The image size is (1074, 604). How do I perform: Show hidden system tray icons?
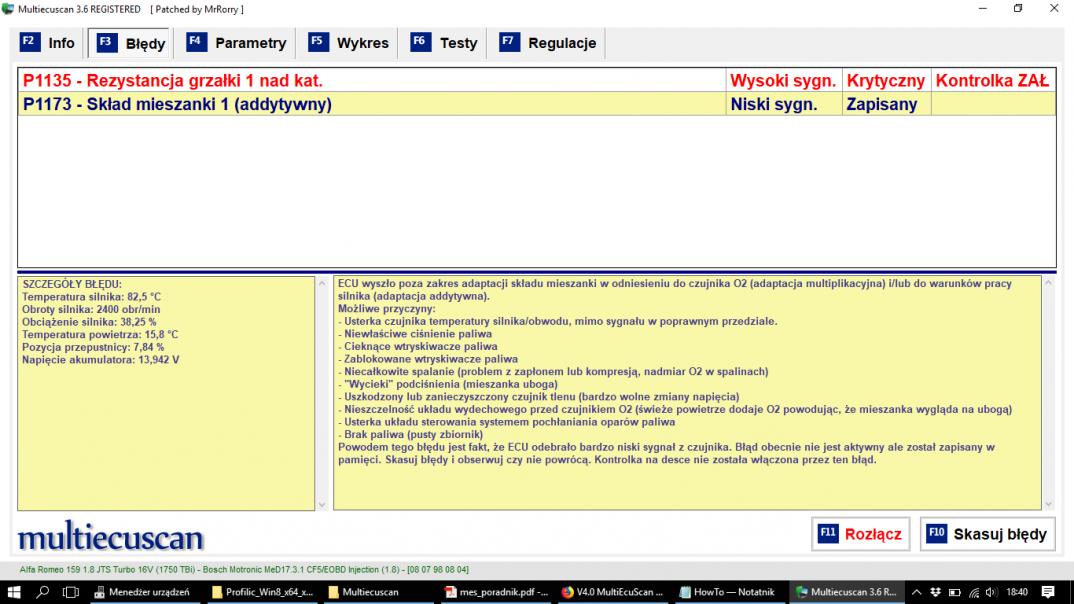[917, 592]
